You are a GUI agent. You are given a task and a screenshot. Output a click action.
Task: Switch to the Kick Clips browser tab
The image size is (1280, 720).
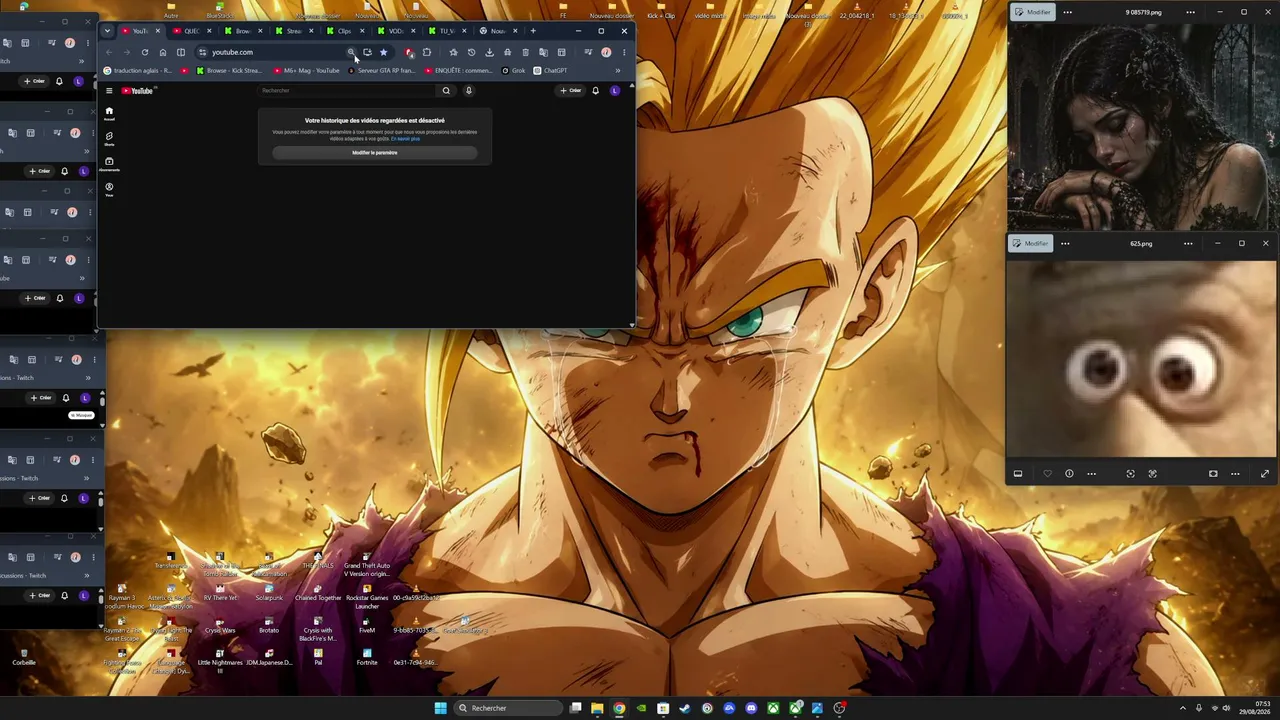pyautogui.click(x=346, y=31)
